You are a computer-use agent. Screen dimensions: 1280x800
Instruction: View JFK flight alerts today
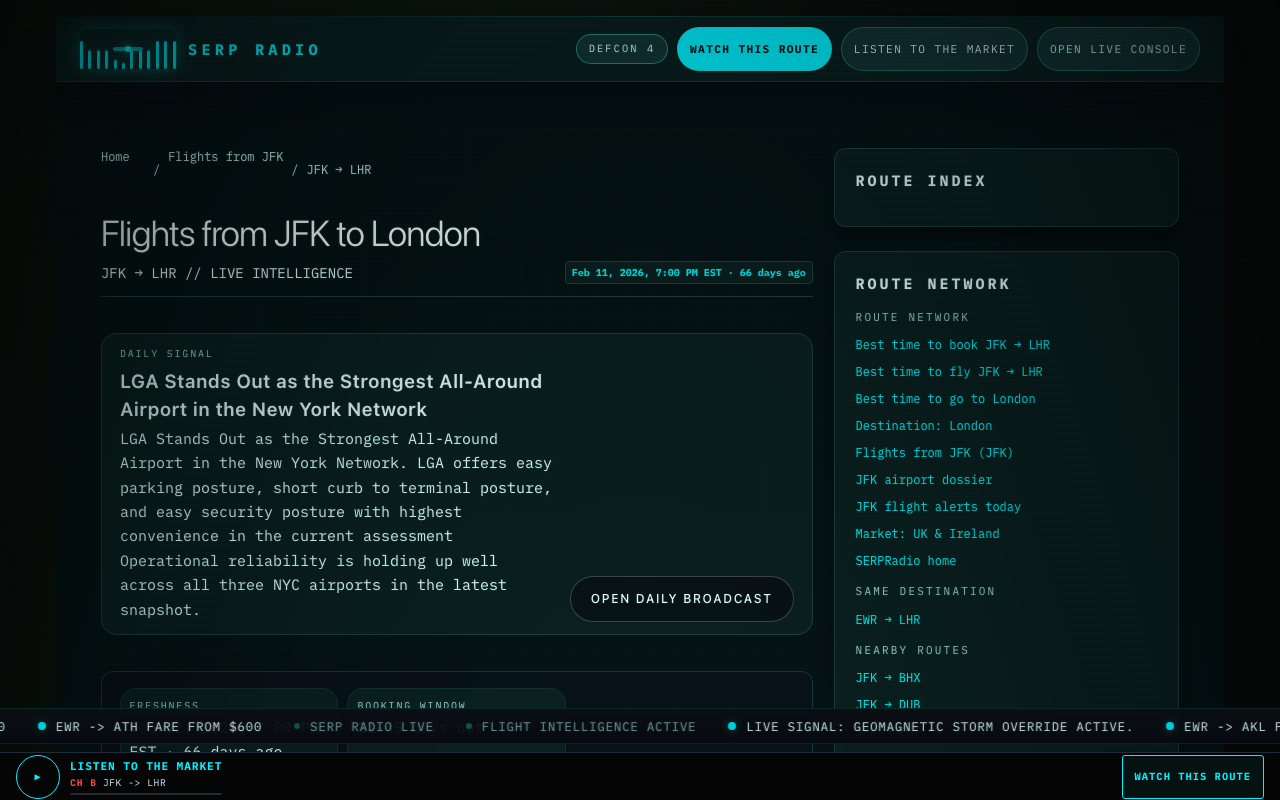(x=937, y=507)
